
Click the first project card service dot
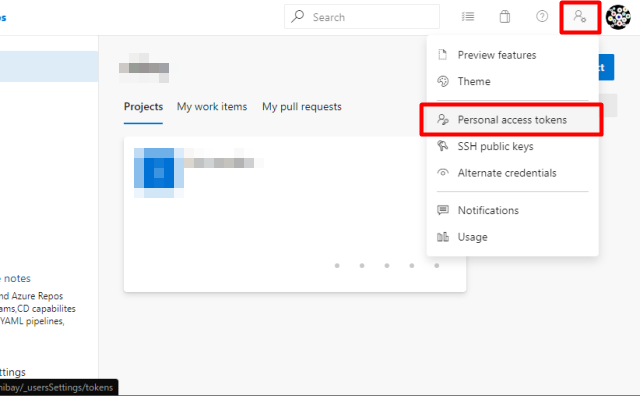(337, 266)
